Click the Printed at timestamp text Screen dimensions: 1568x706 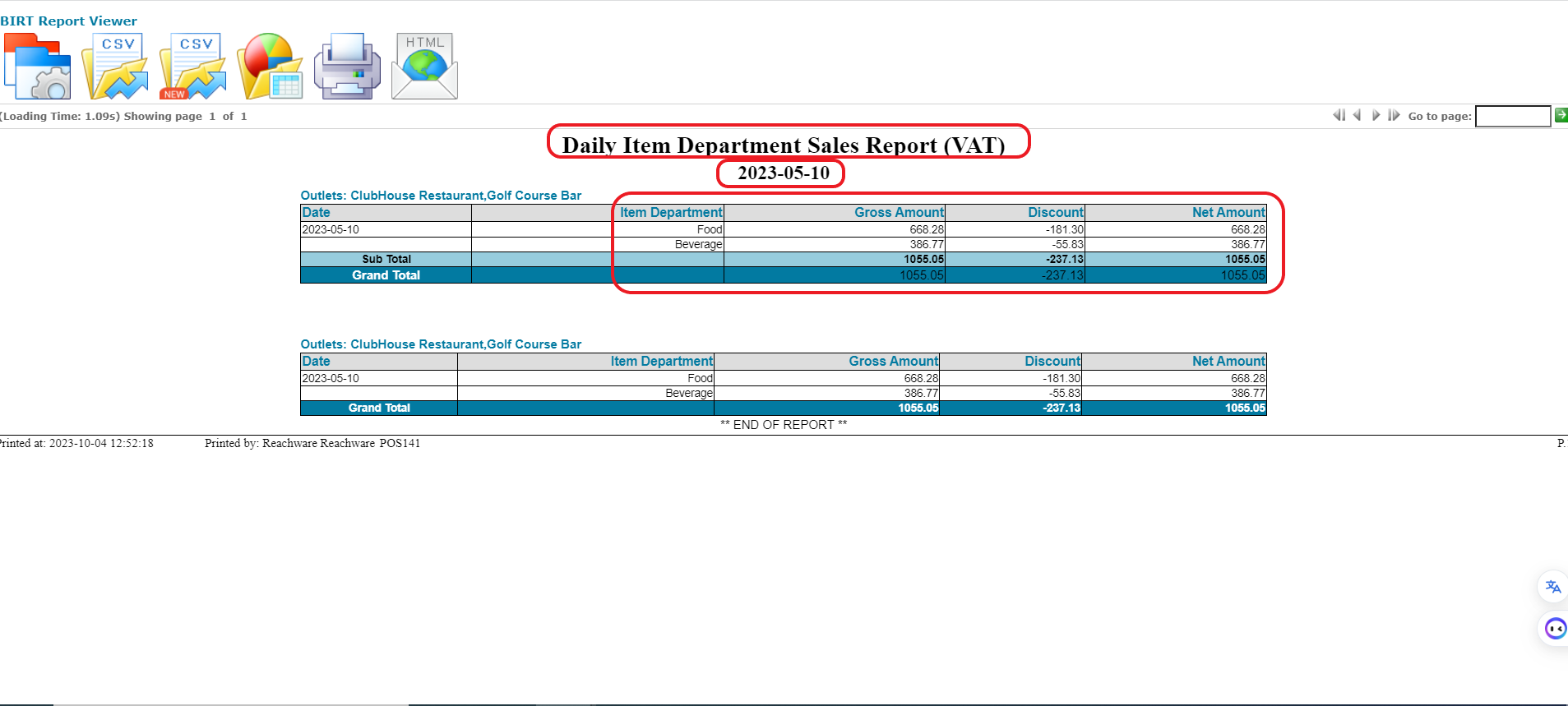[x=76, y=444]
